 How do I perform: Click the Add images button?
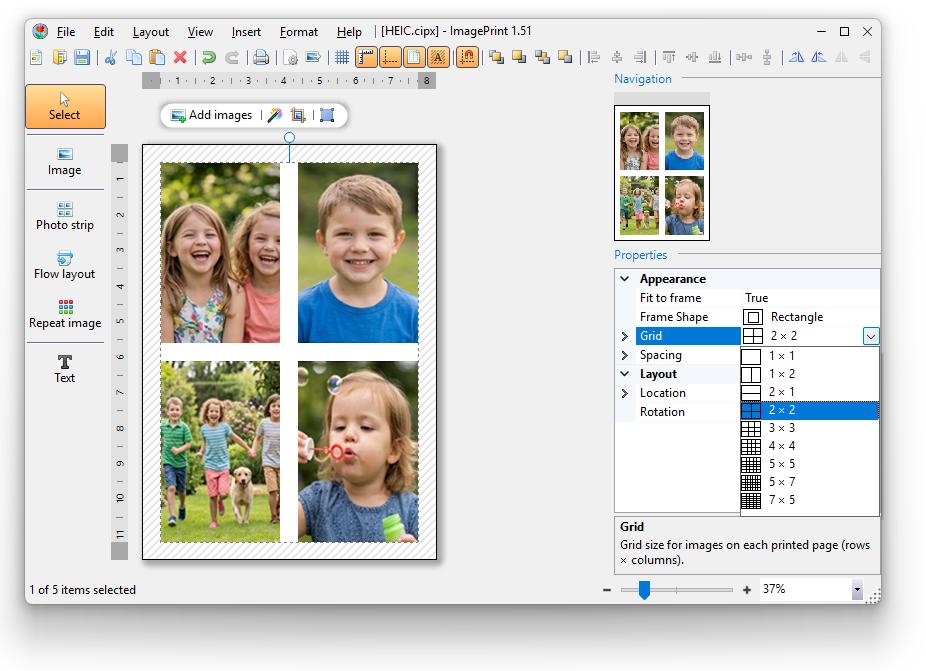(211, 115)
